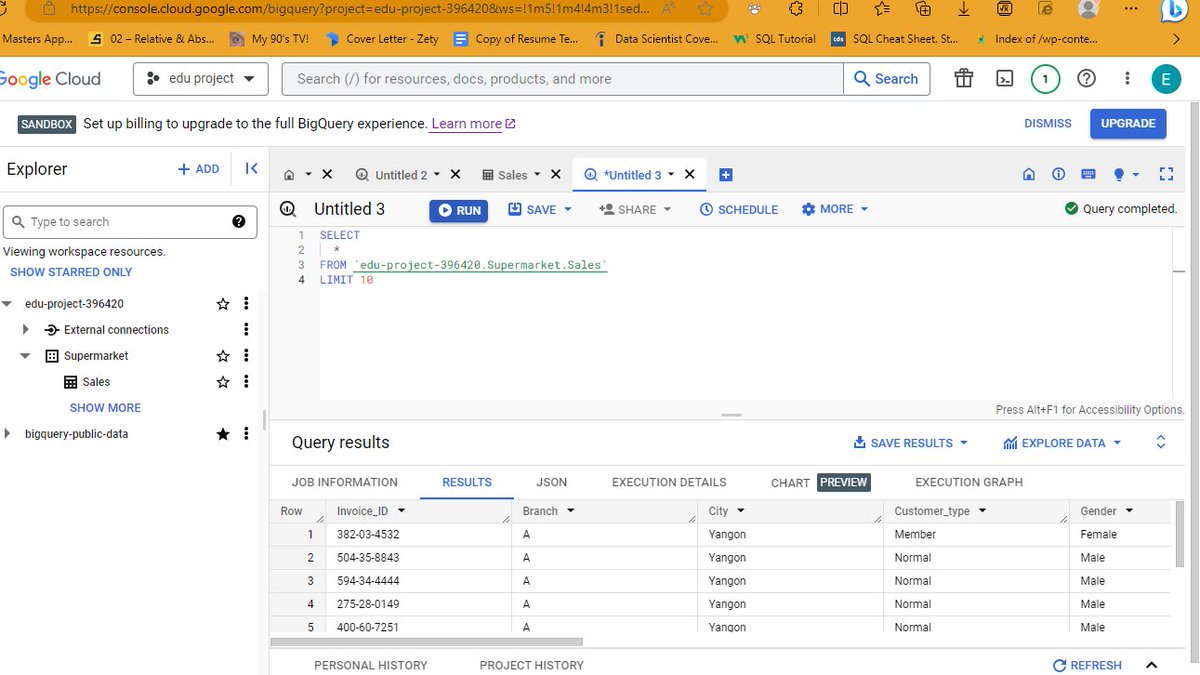Open Cloud Shell terminal icon
The width and height of the screenshot is (1200, 675).
(1004, 78)
